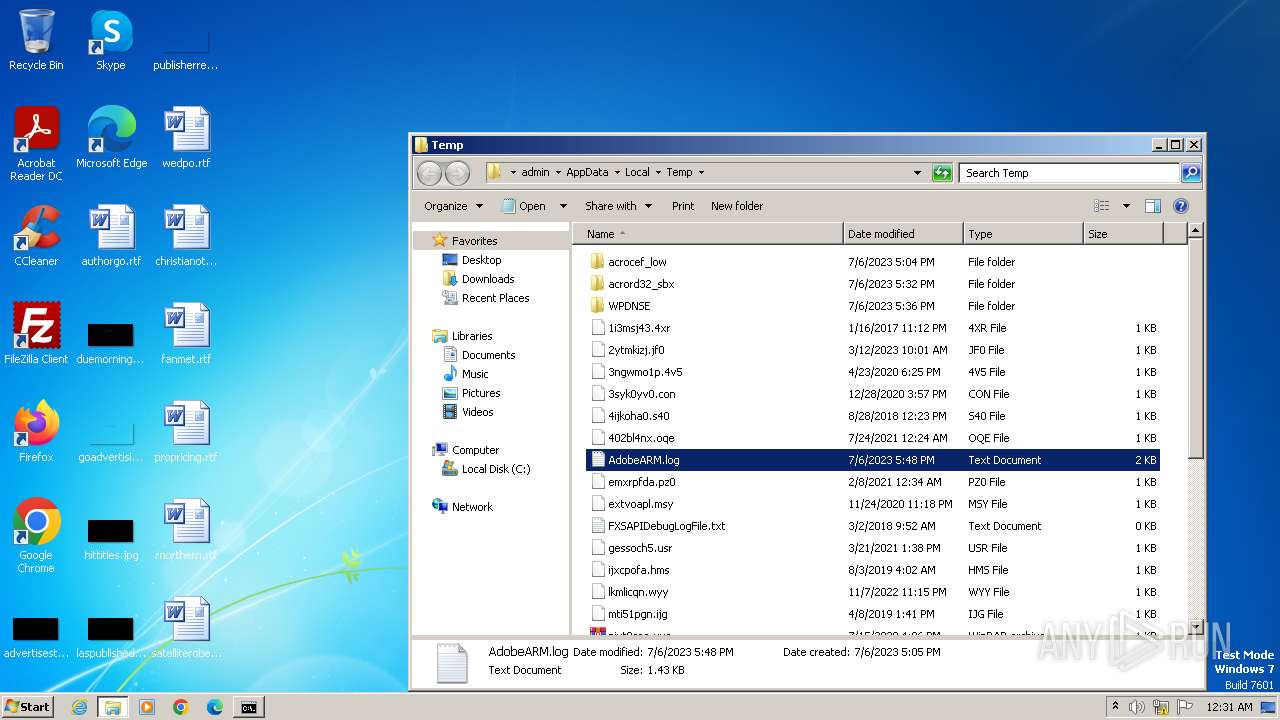Viewport: 1280px width, 720px height.
Task: Expand the AppData breadcrumb arrow
Action: (x=617, y=173)
